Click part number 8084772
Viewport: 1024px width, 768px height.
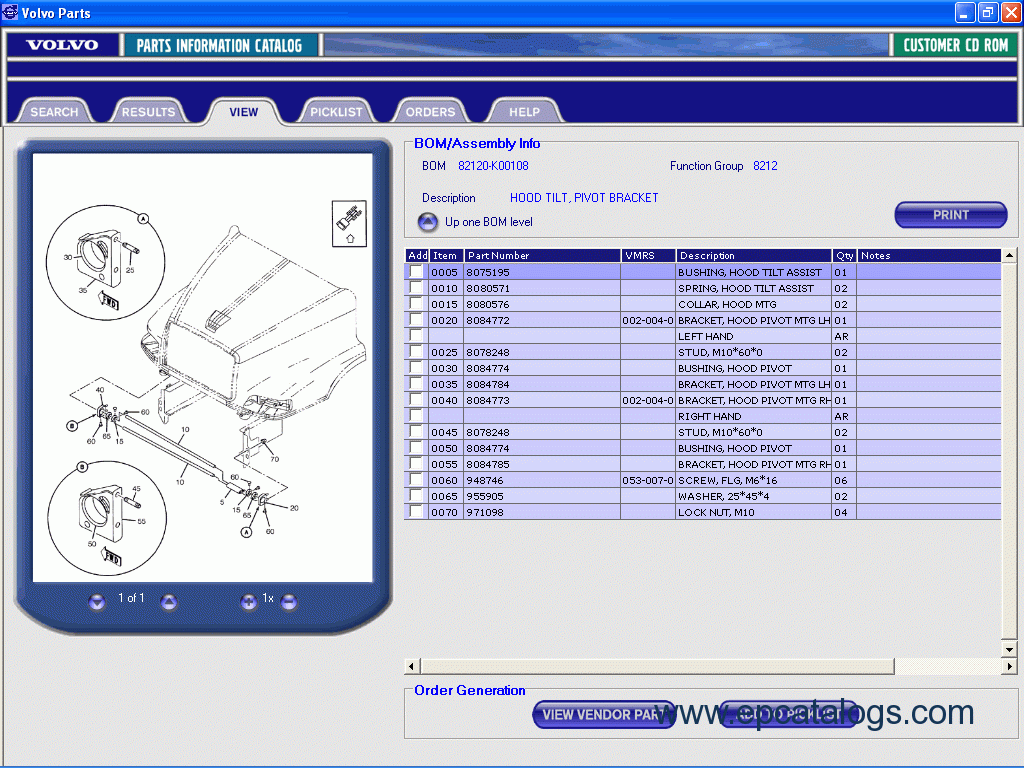pyautogui.click(x=488, y=320)
